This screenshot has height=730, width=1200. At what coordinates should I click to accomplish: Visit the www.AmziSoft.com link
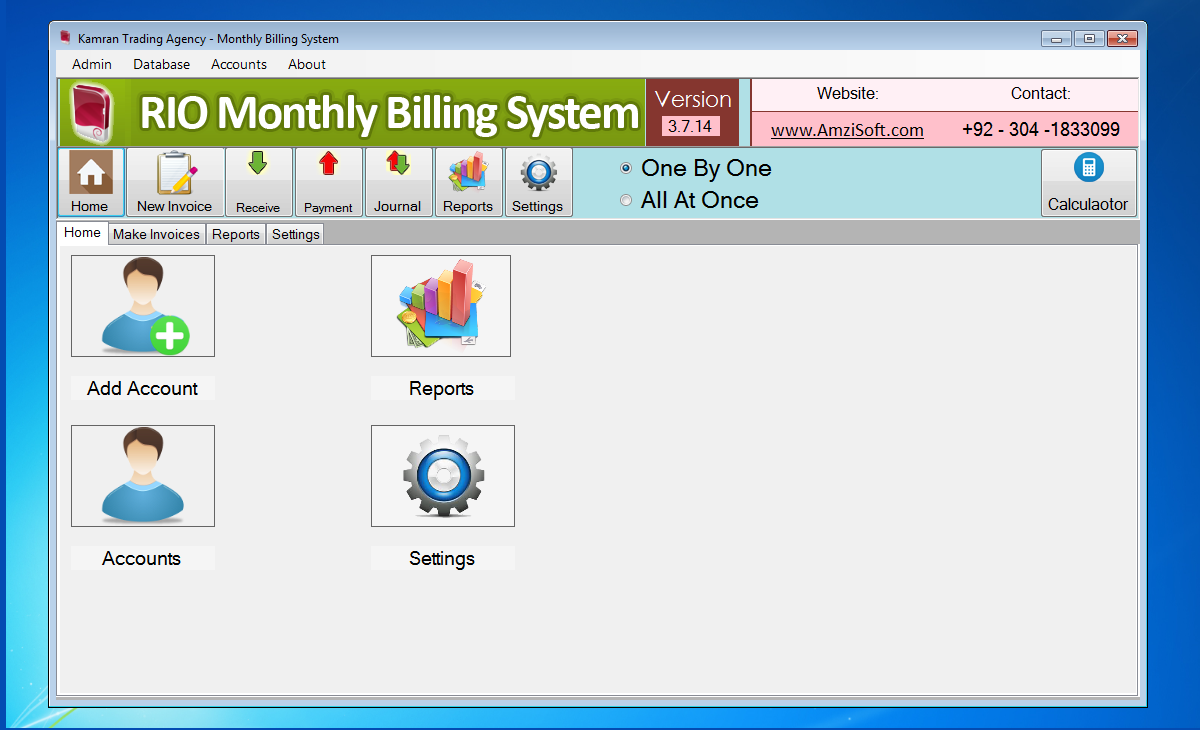pos(847,130)
